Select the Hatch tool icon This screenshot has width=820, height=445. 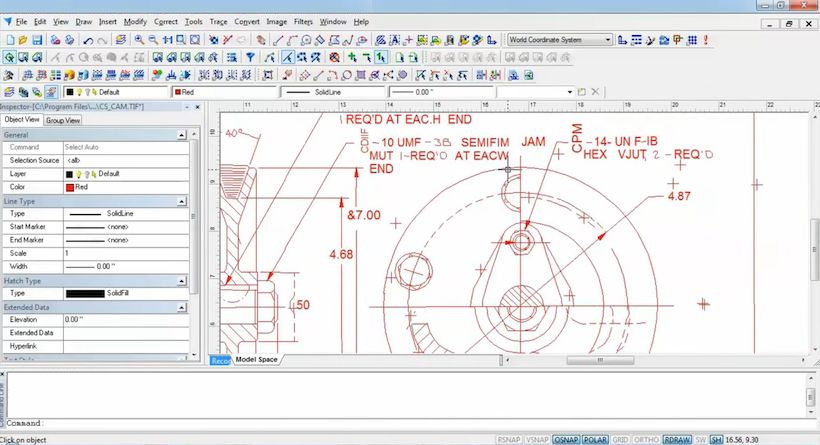[x=381, y=40]
